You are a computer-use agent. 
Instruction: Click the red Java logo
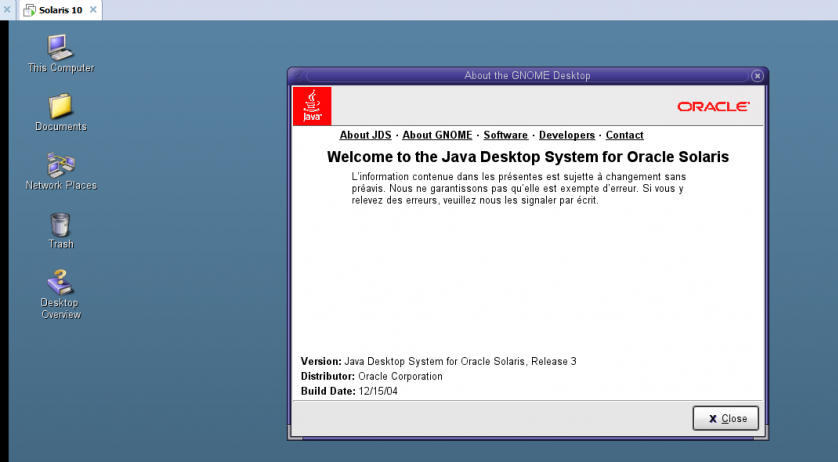[x=311, y=106]
